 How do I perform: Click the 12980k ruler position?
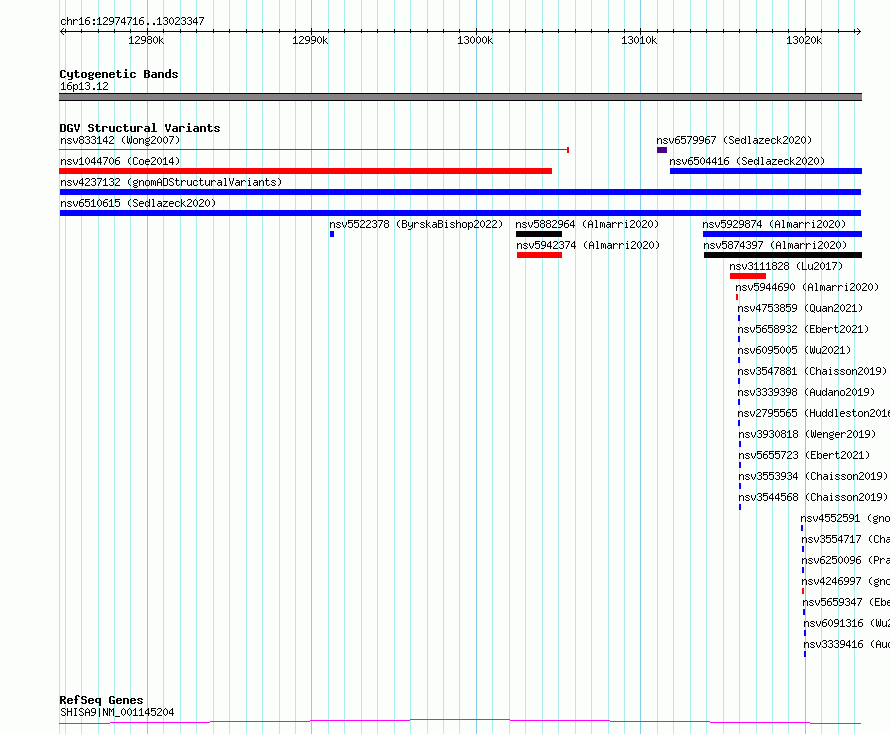pyautogui.click(x=146, y=40)
